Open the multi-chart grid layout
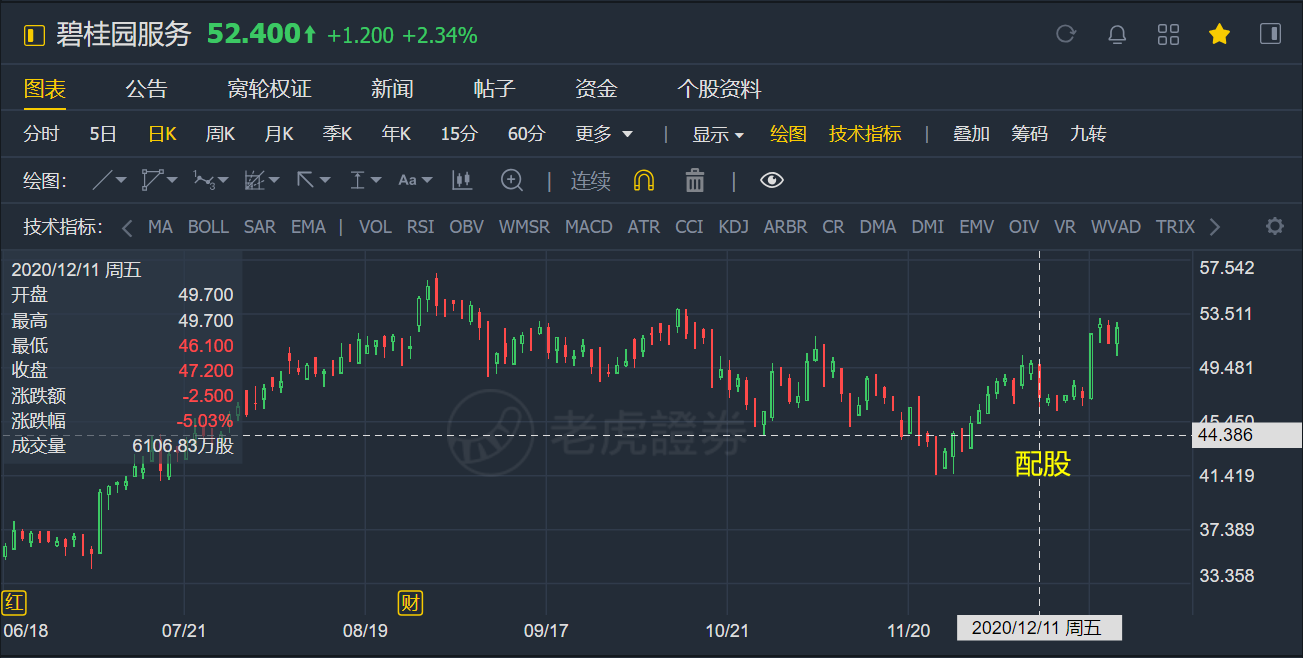1303x658 pixels. [x=1168, y=35]
